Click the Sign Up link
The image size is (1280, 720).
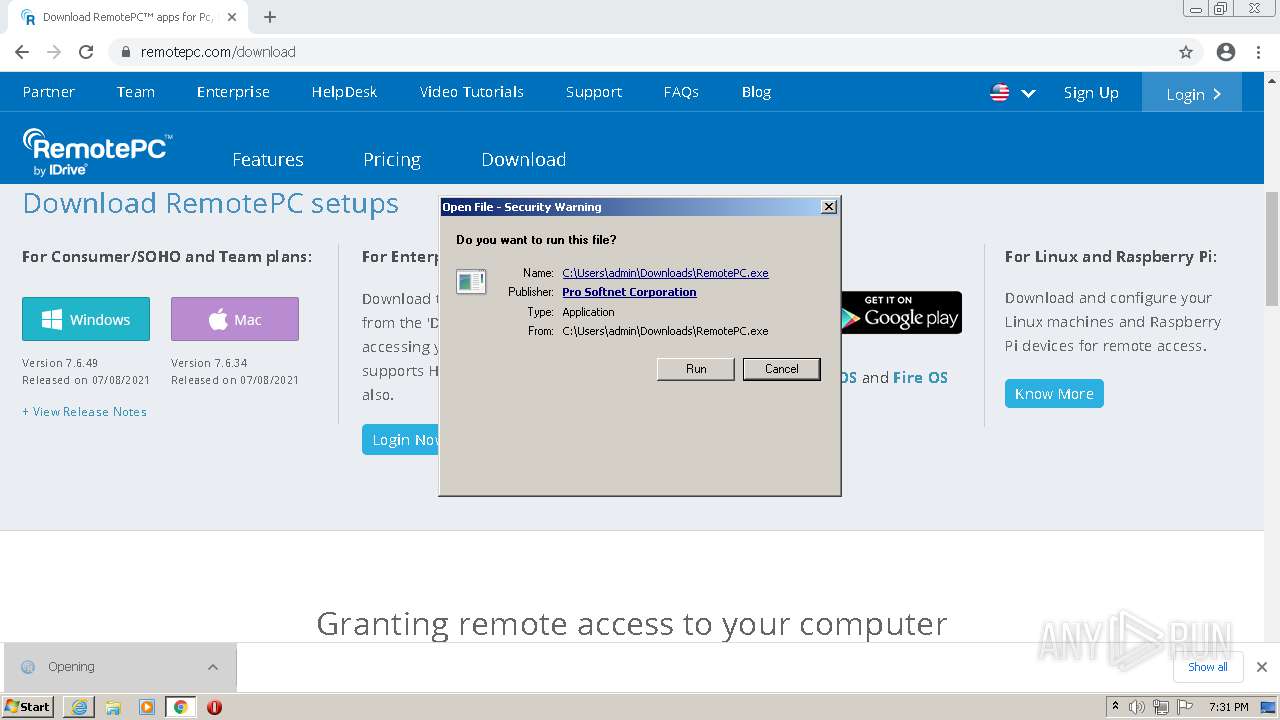pyautogui.click(x=1091, y=93)
